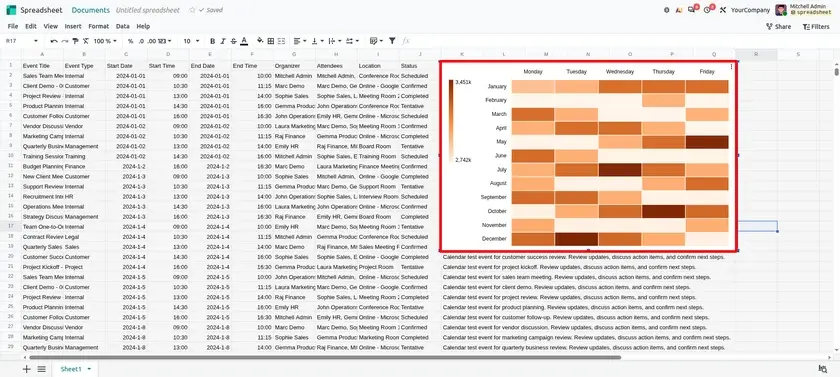The width and height of the screenshot is (840, 377).
Task: Click the Share button
Action: [778, 26]
